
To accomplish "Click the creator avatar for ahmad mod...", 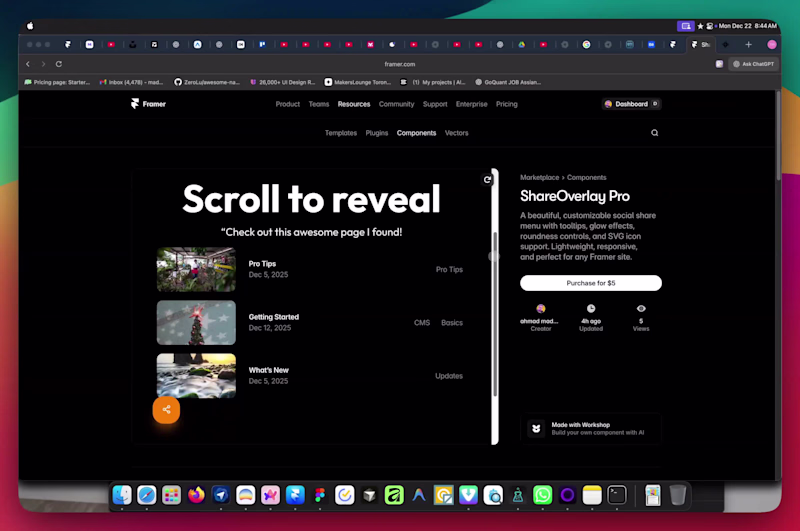I will pos(541,309).
